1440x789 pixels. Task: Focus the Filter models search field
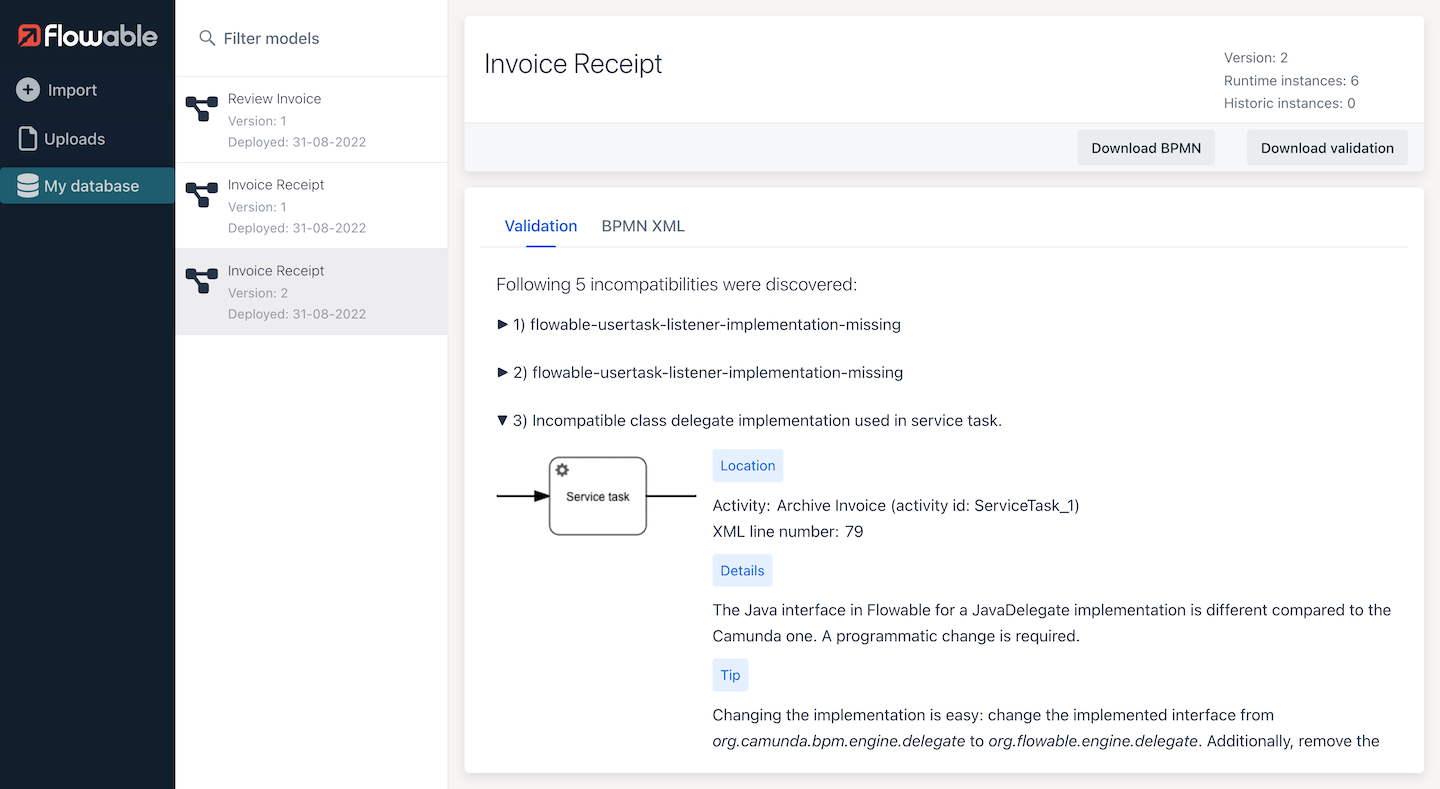(320, 38)
